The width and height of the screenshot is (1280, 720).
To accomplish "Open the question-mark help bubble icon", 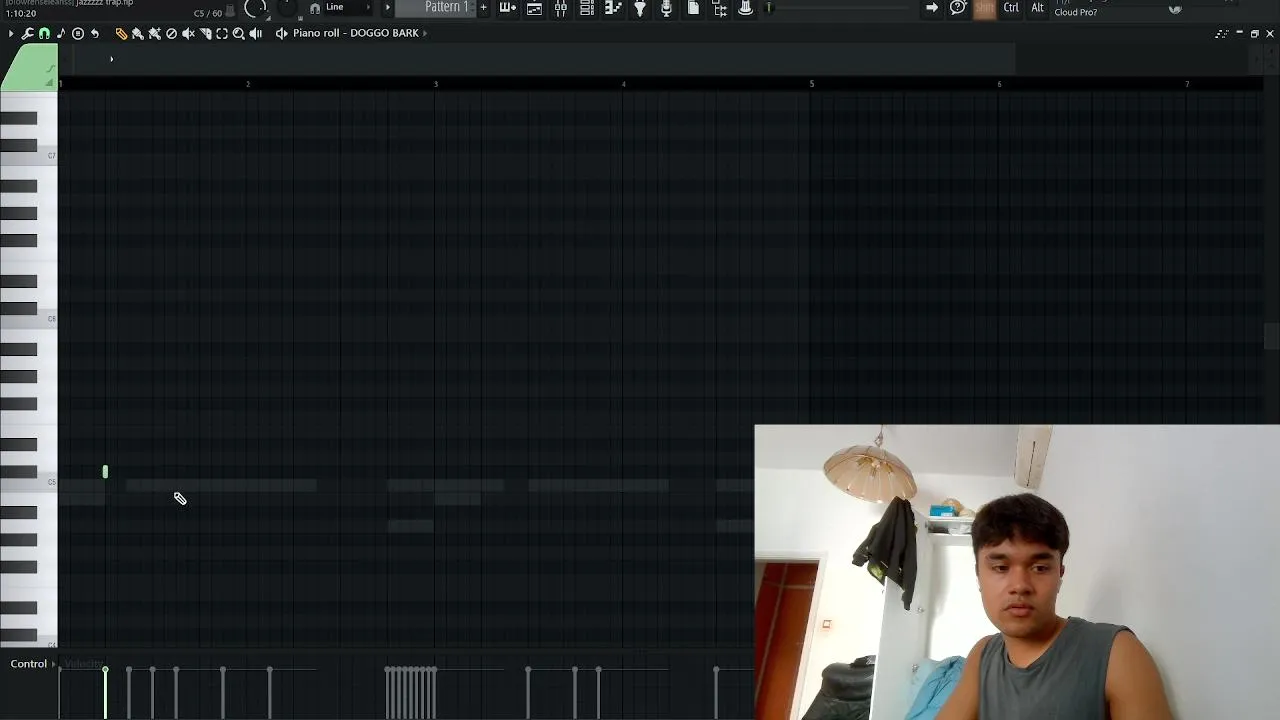I will [x=958, y=8].
